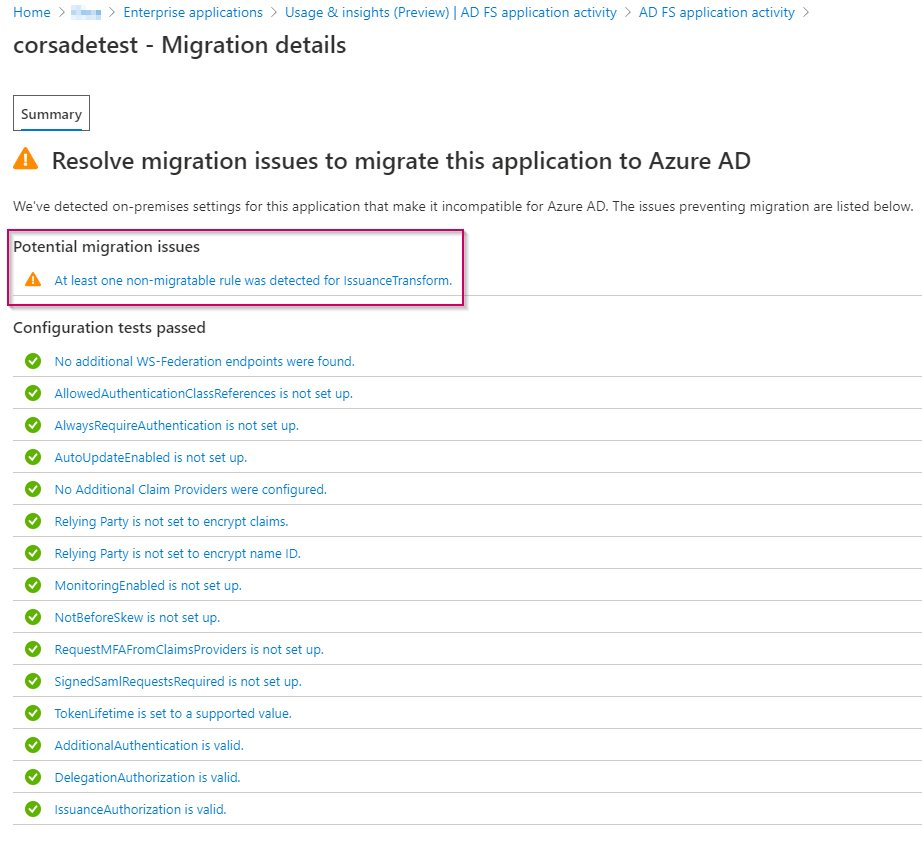
Task: Click green checkmark next to TokenLifetime test
Action: [x=33, y=713]
